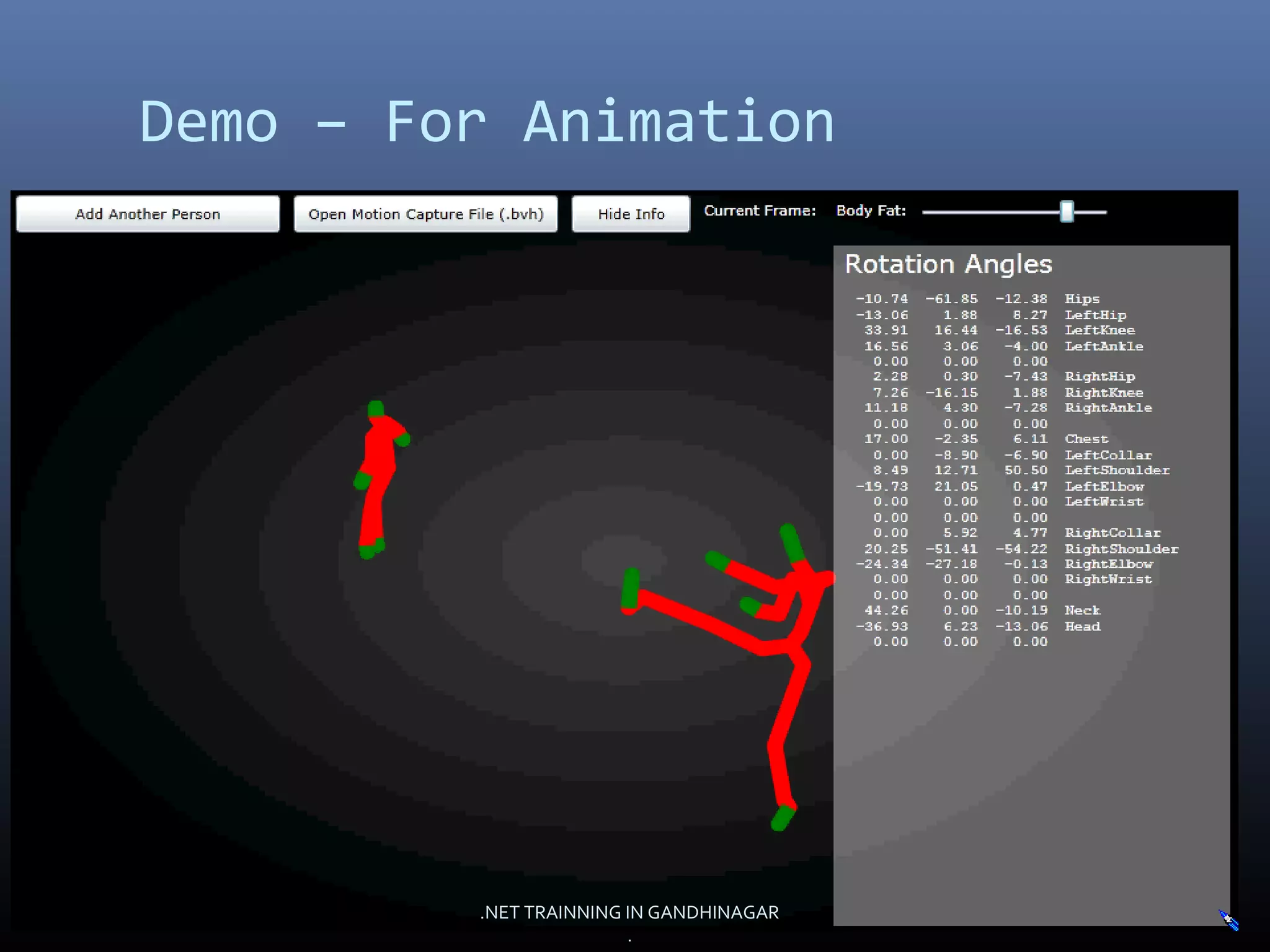Screen dimensions: 1270x952
Task: Select the RightCollar row label
Action: [1112, 533]
